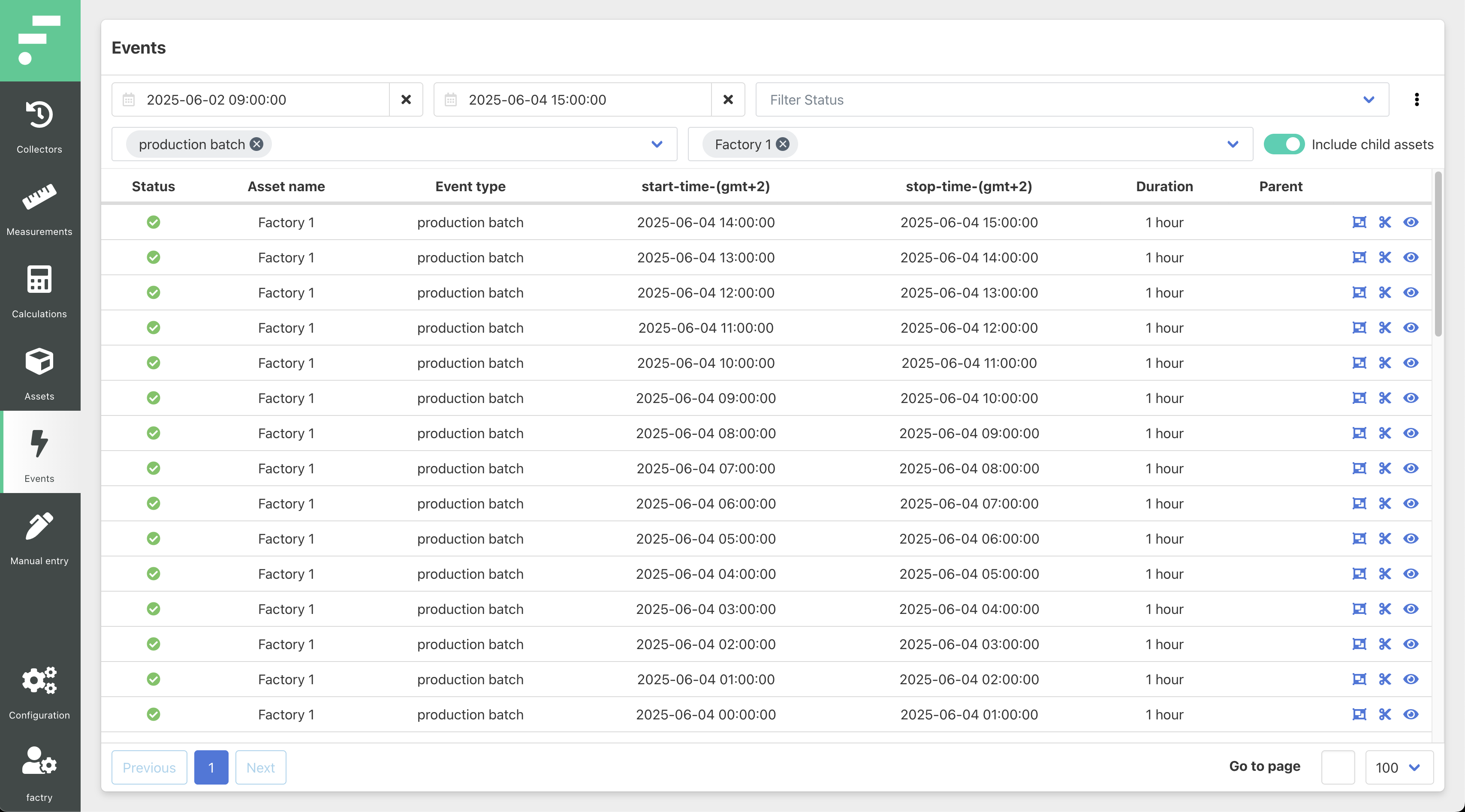Open Manual entry from the sidebar
The height and width of the screenshot is (812, 1465).
tap(39, 538)
